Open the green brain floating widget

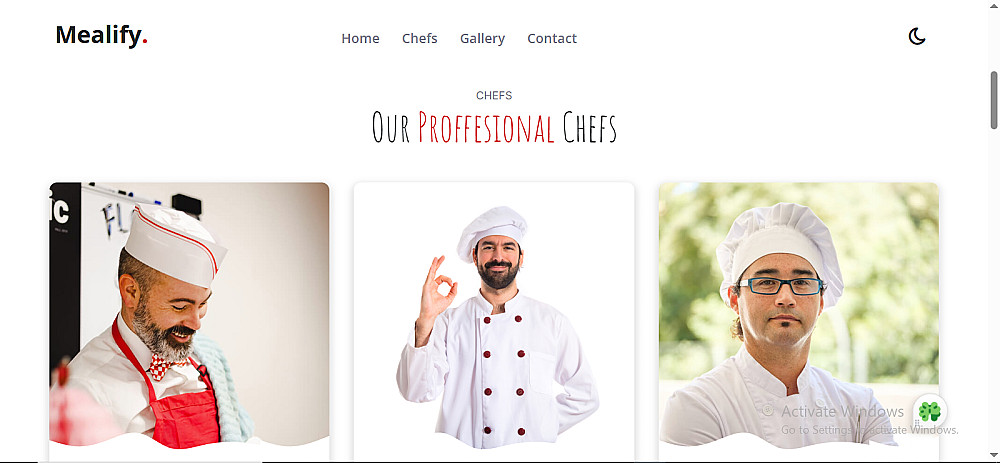coord(930,411)
